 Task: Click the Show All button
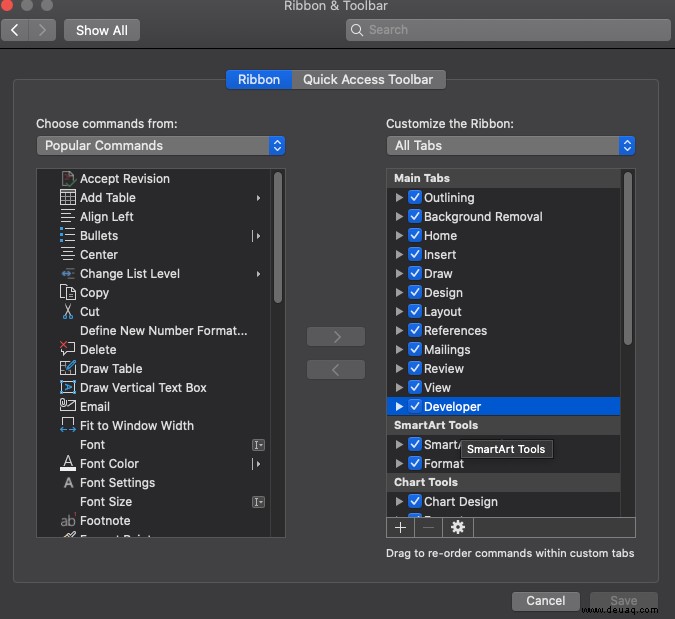[x=102, y=30]
